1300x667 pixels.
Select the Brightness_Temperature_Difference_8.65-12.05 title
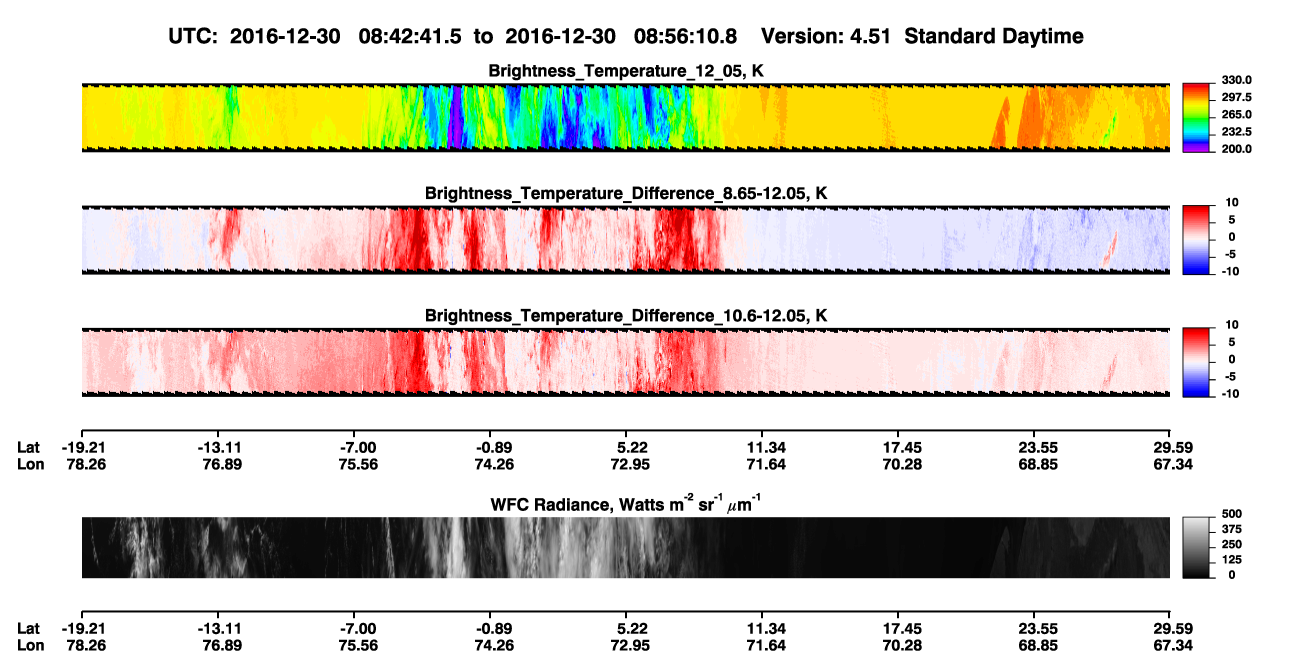(x=626, y=193)
